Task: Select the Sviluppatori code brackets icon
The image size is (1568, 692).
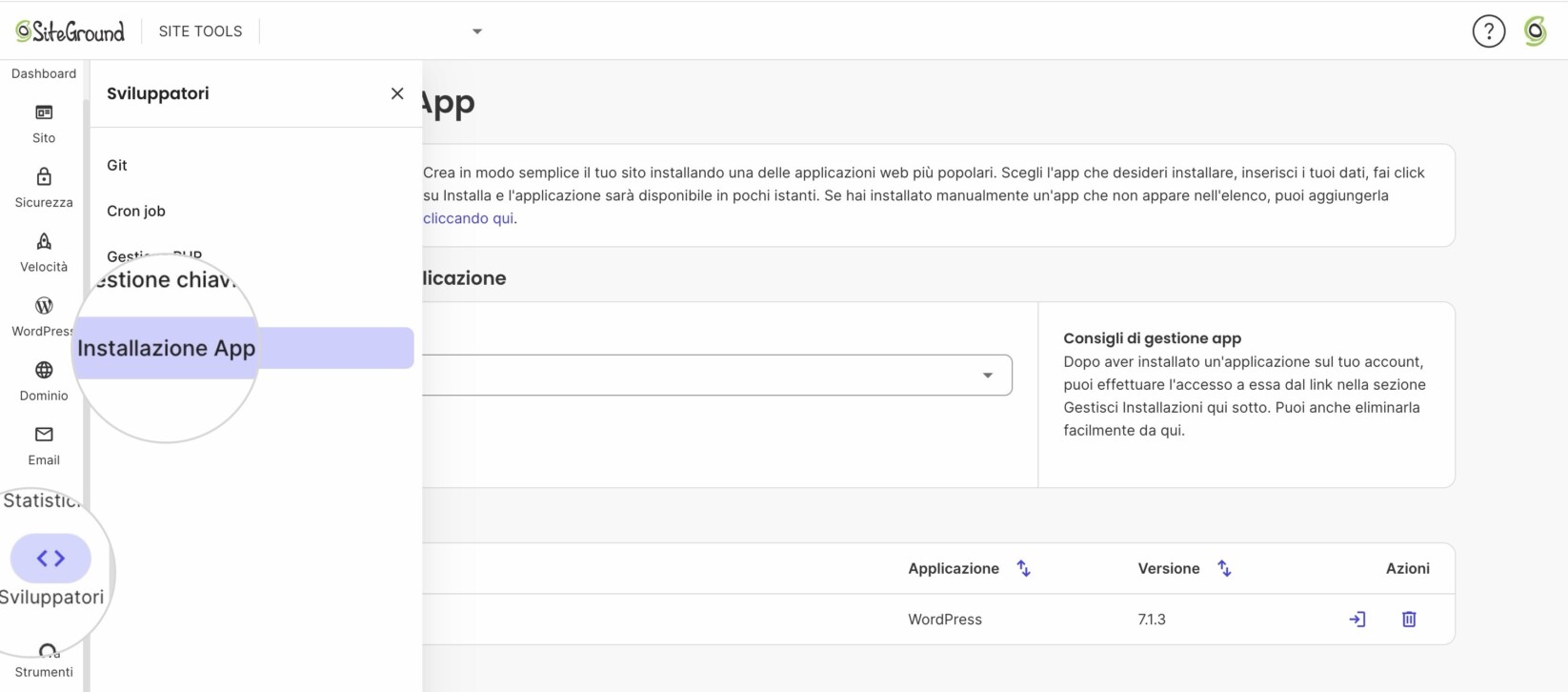Action: click(50, 559)
